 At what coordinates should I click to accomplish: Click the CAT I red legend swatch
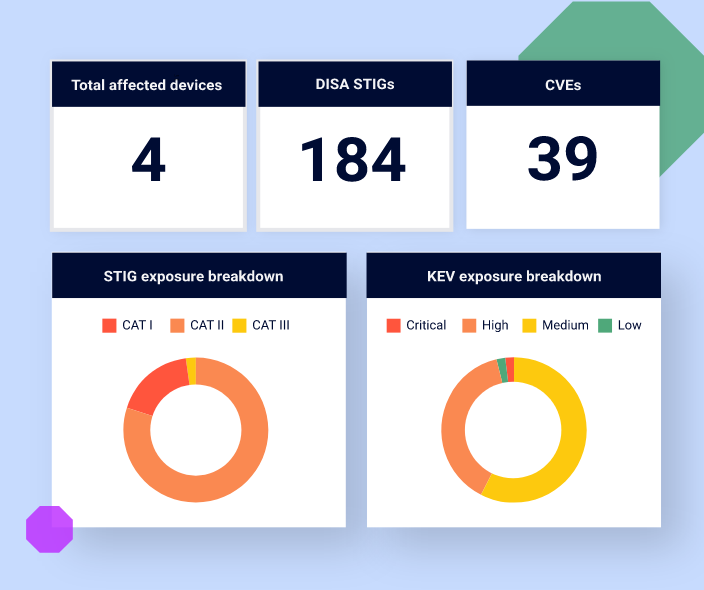coord(109,326)
